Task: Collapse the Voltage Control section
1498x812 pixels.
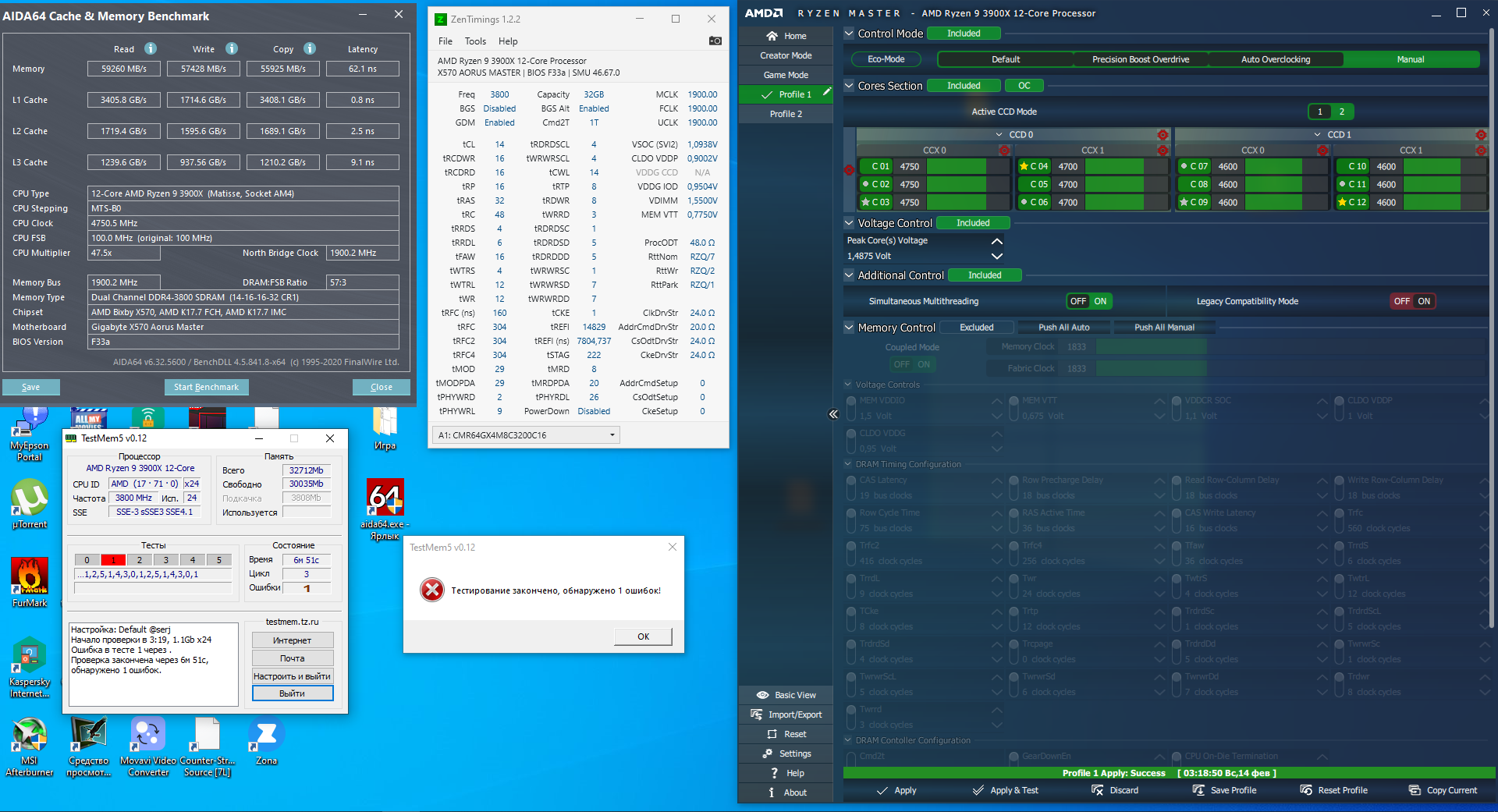Action: pyautogui.click(x=849, y=223)
